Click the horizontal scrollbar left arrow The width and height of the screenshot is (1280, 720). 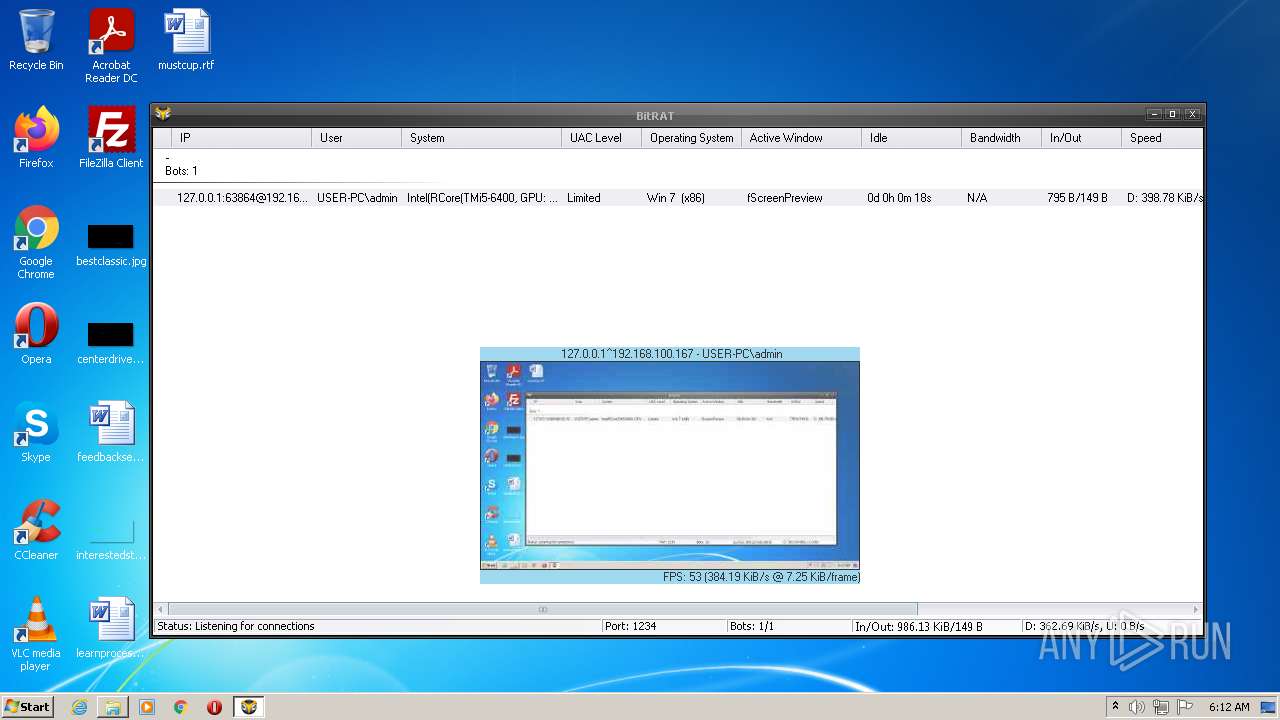161,609
